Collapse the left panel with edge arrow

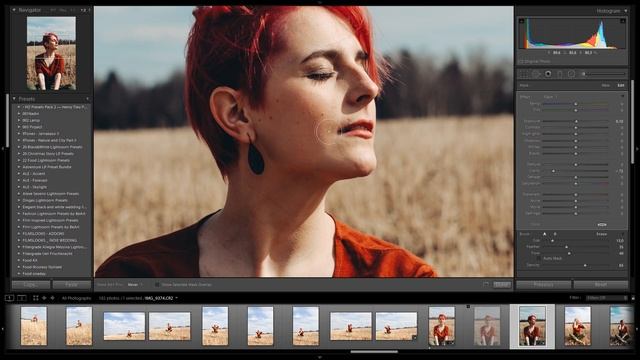tap(2, 149)
